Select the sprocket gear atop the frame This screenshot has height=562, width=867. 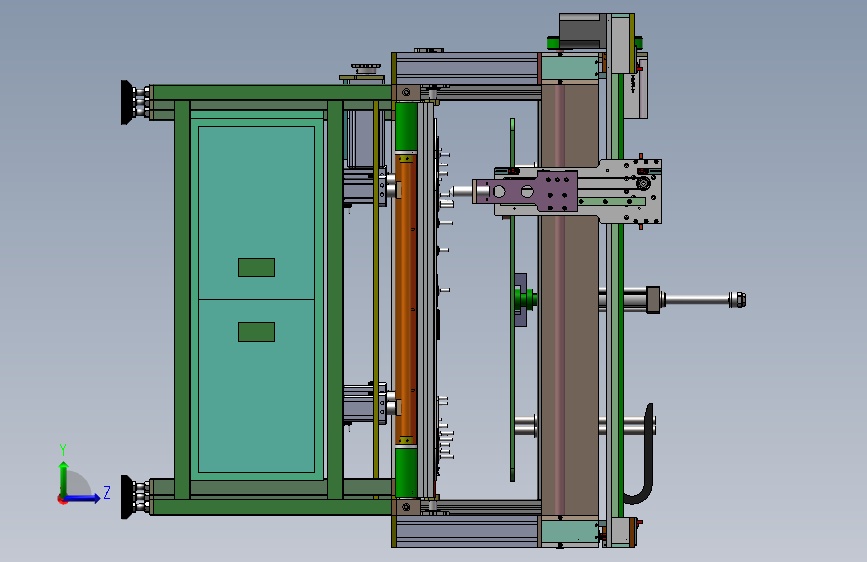click(x=366, y=67)
